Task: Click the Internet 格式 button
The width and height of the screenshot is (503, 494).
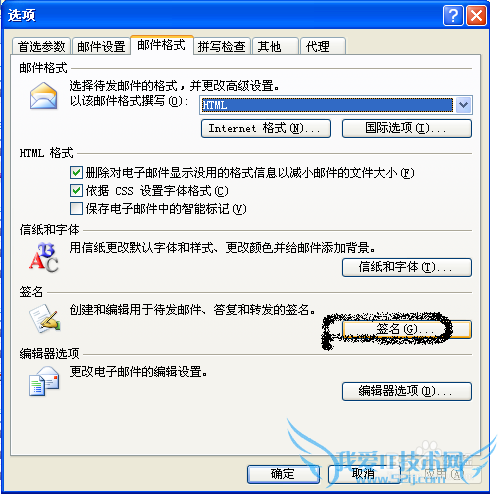Action: [266, 128]
